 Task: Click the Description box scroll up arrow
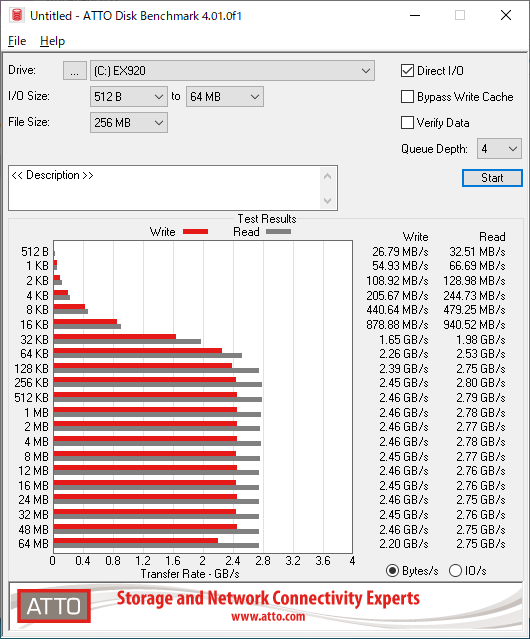pos(328,176)
